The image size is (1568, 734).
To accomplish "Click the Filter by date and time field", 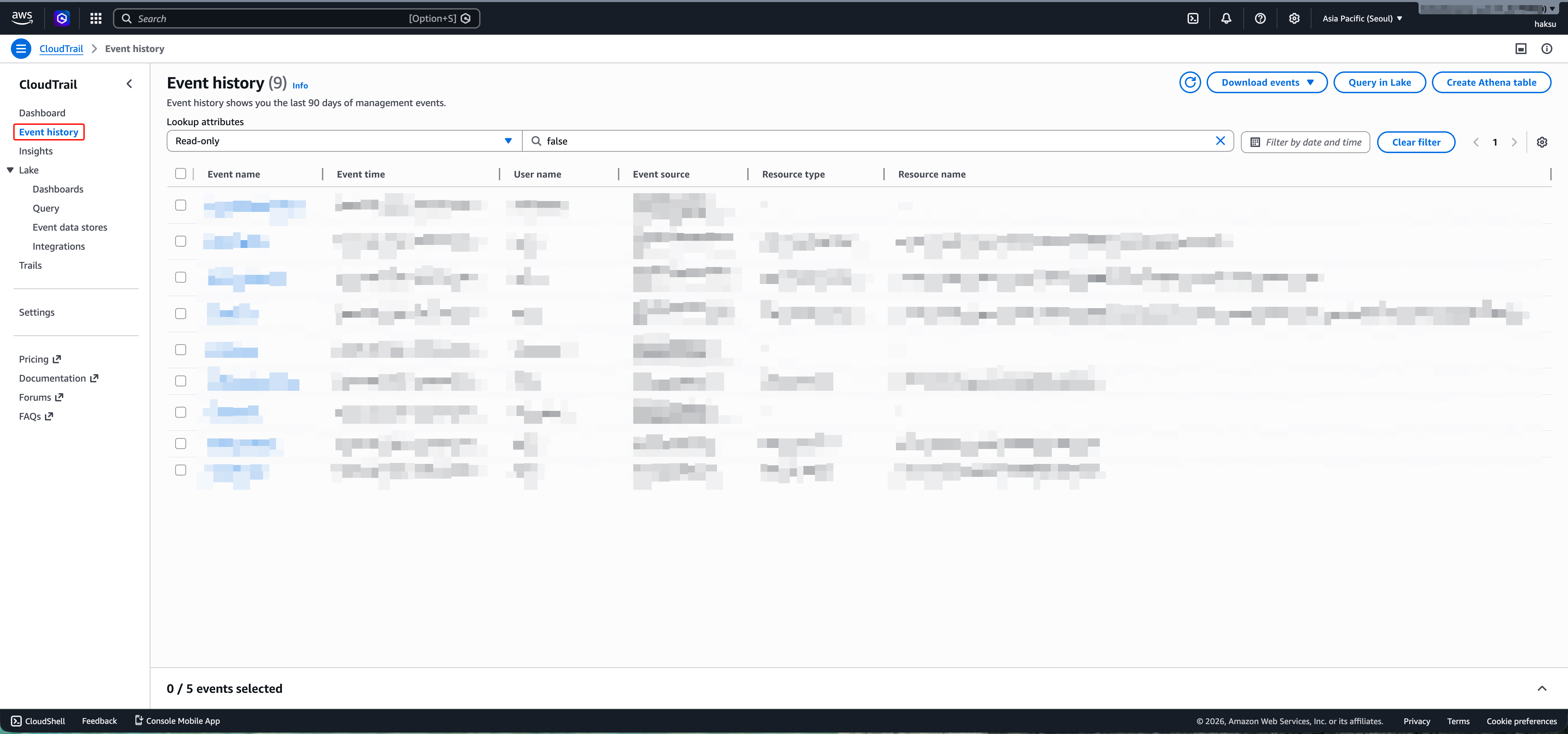I will (1305, 142).
